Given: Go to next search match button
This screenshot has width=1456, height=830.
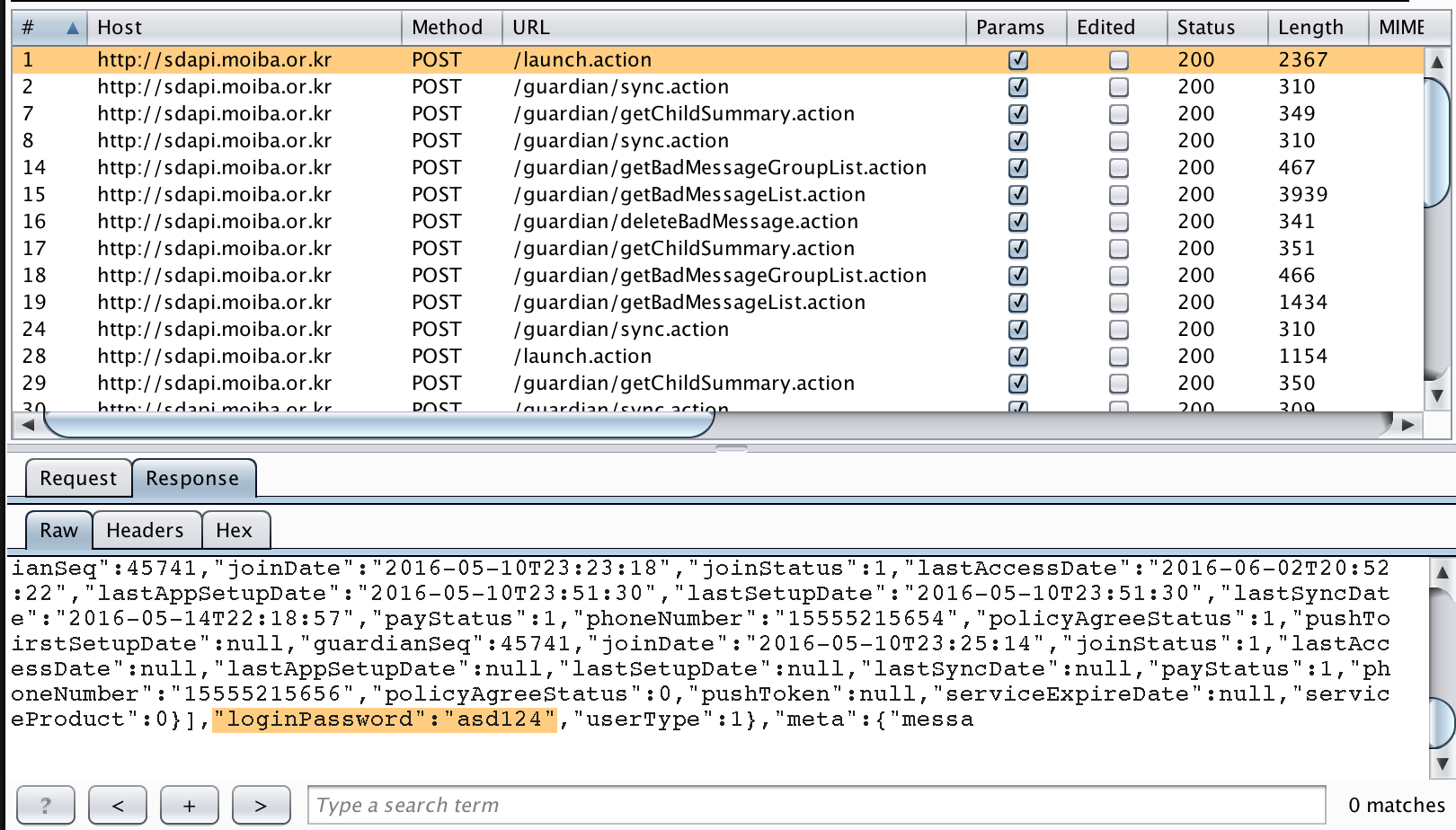Looking at the screenshot, I should tap(261, 805).
